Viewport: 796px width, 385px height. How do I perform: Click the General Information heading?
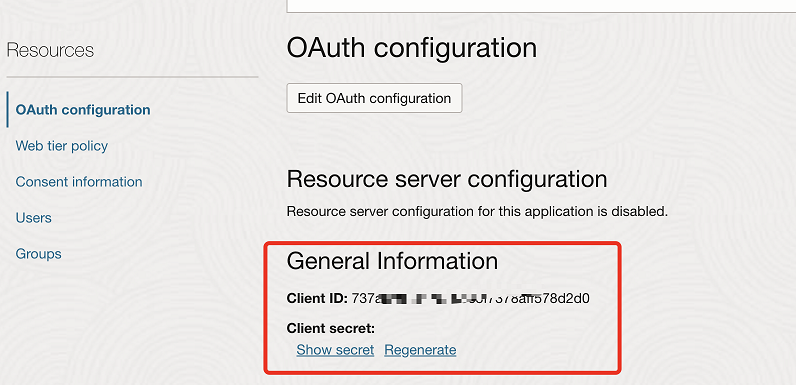(x=392, y=261)
